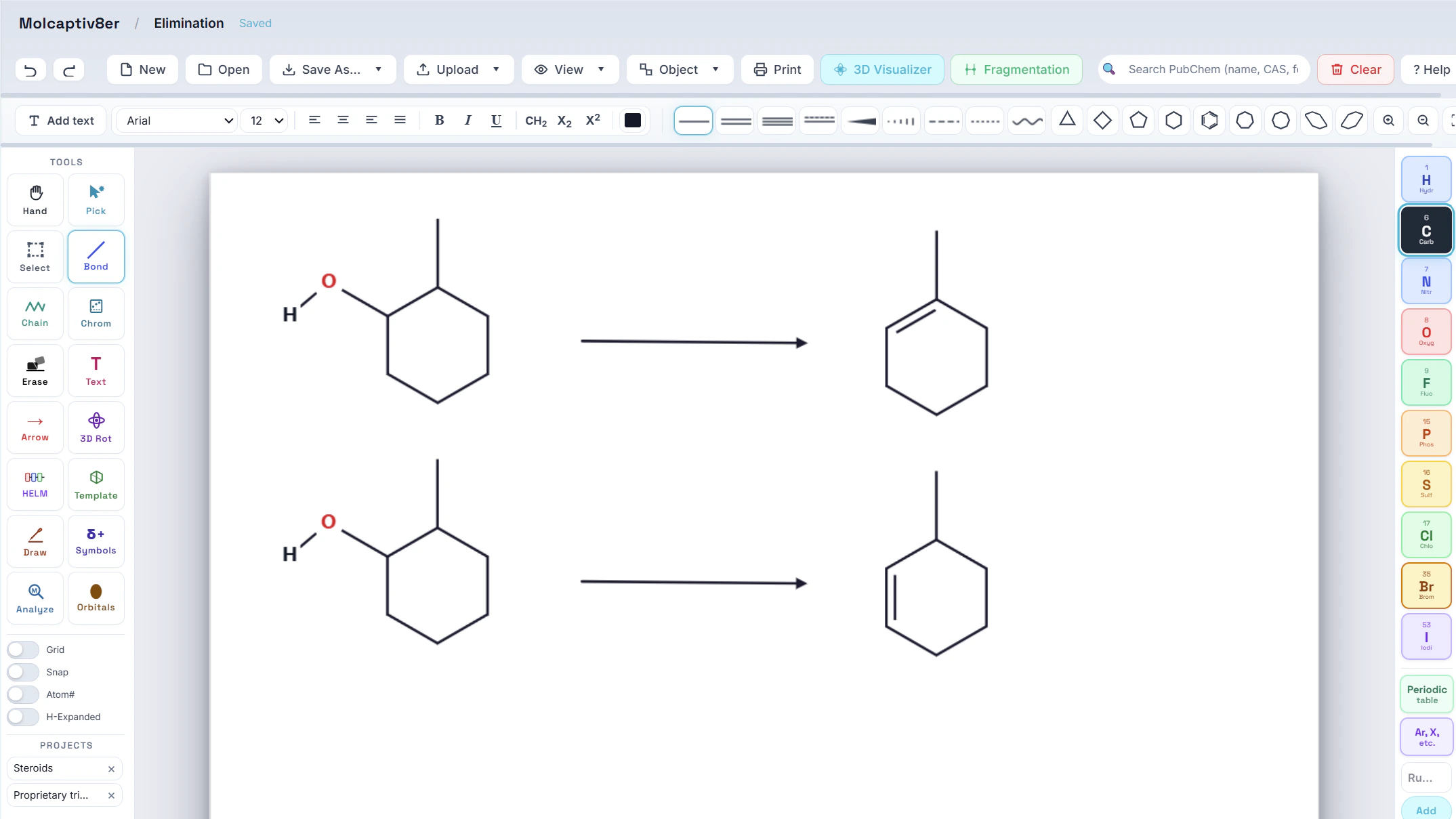Select the Hand tool
Screen dimensions: 1456x819
(x=35, y=200)
